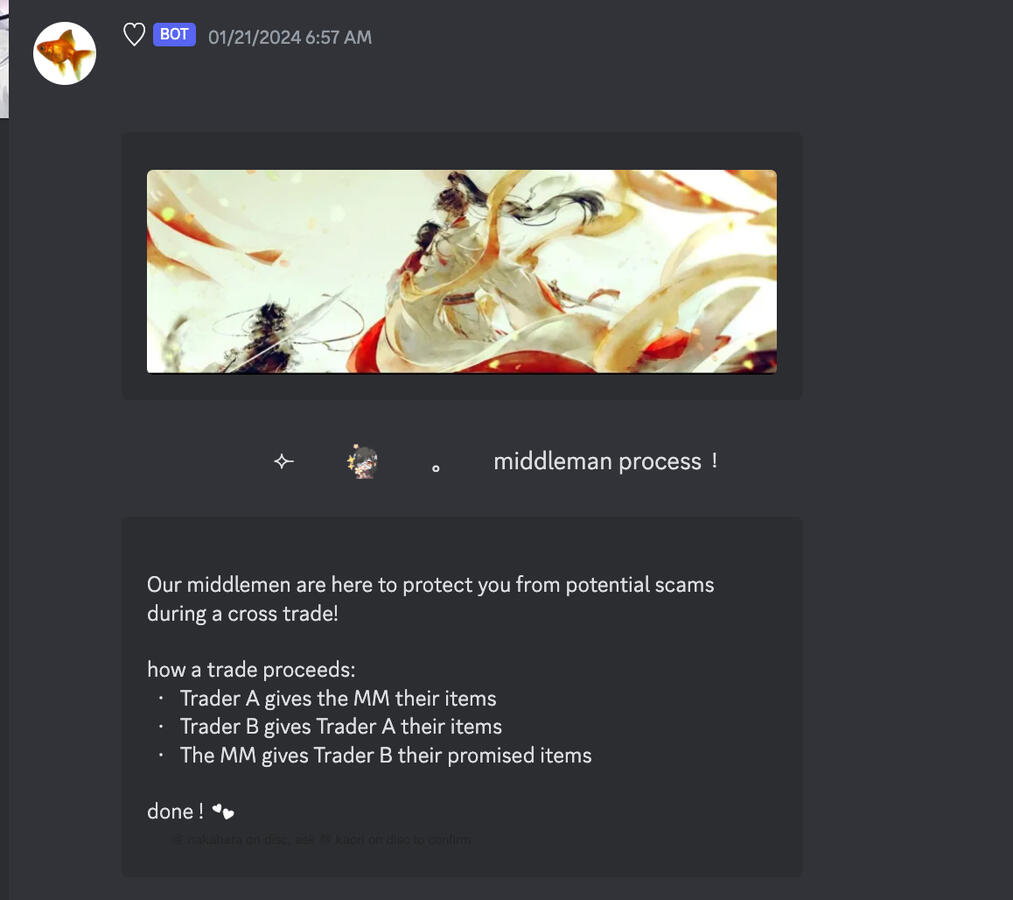Click the blue BOT badge
Image resolution: width=1013 pixels, height=900 pixels.
[x=174, y=34]
